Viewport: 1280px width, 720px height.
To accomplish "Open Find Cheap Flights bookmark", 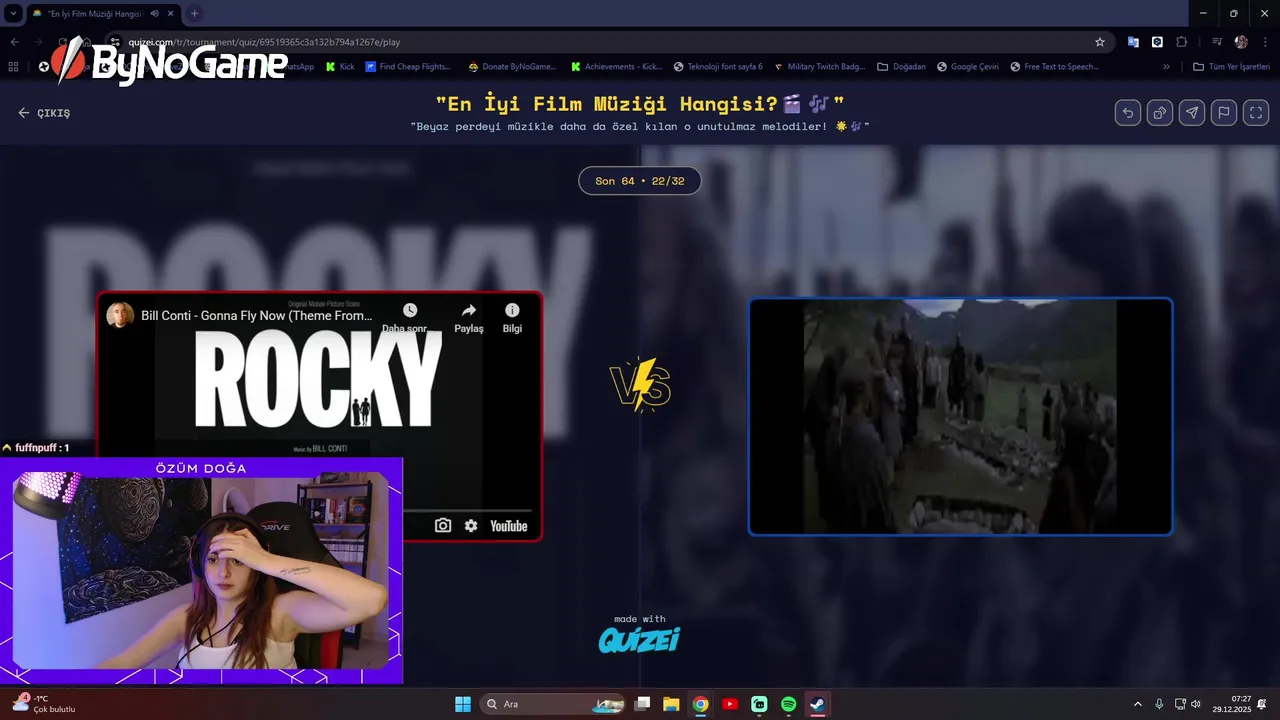I will pyautogui.click(x=408, y=67).
